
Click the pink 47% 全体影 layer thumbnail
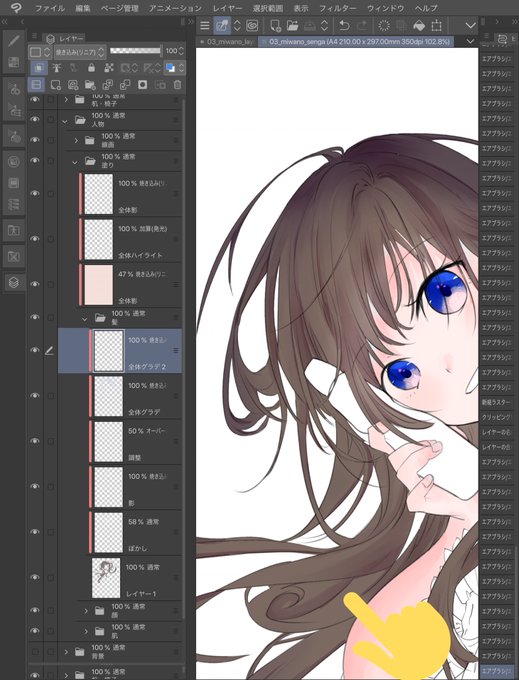[98, 284]
